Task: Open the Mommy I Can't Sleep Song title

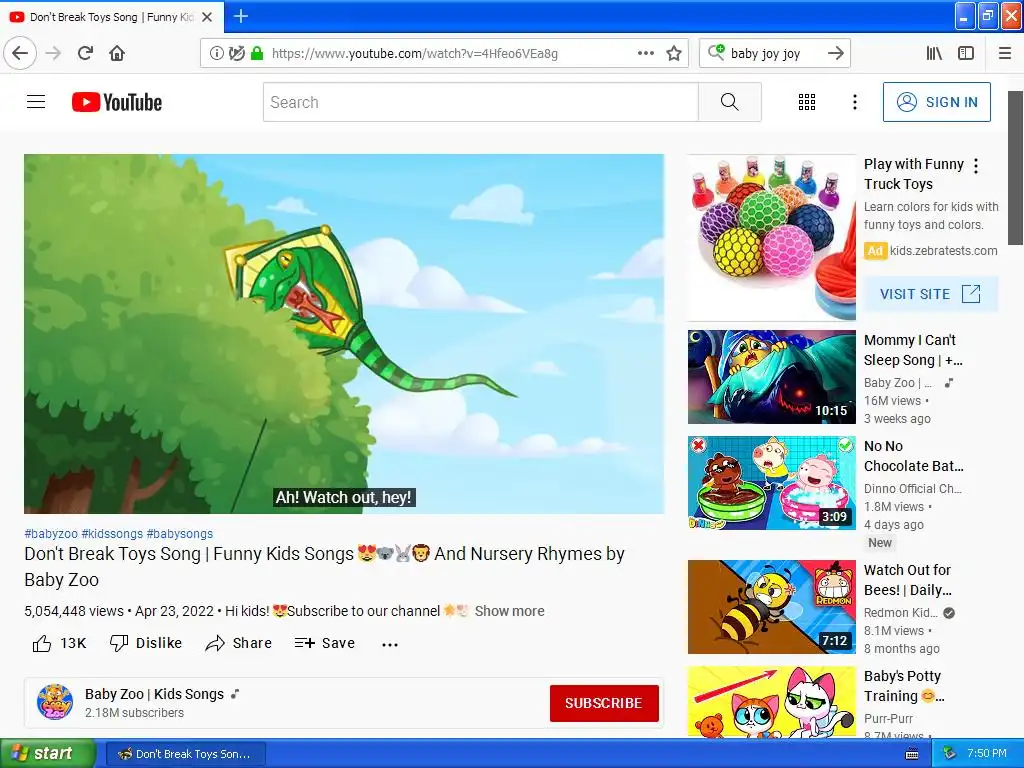Action: [x=913, y=350]
